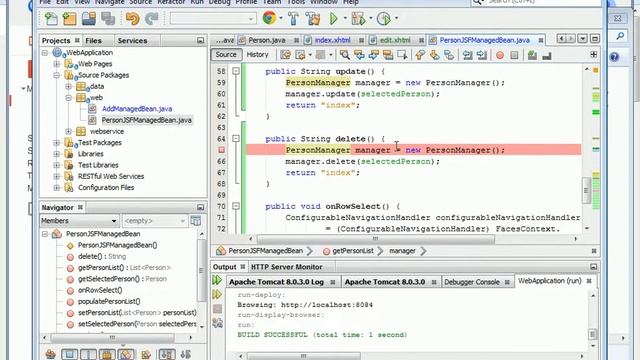Expand the Web Pages node
The height and width of the screenshot is (360, 640).
(x=57, y=64)
